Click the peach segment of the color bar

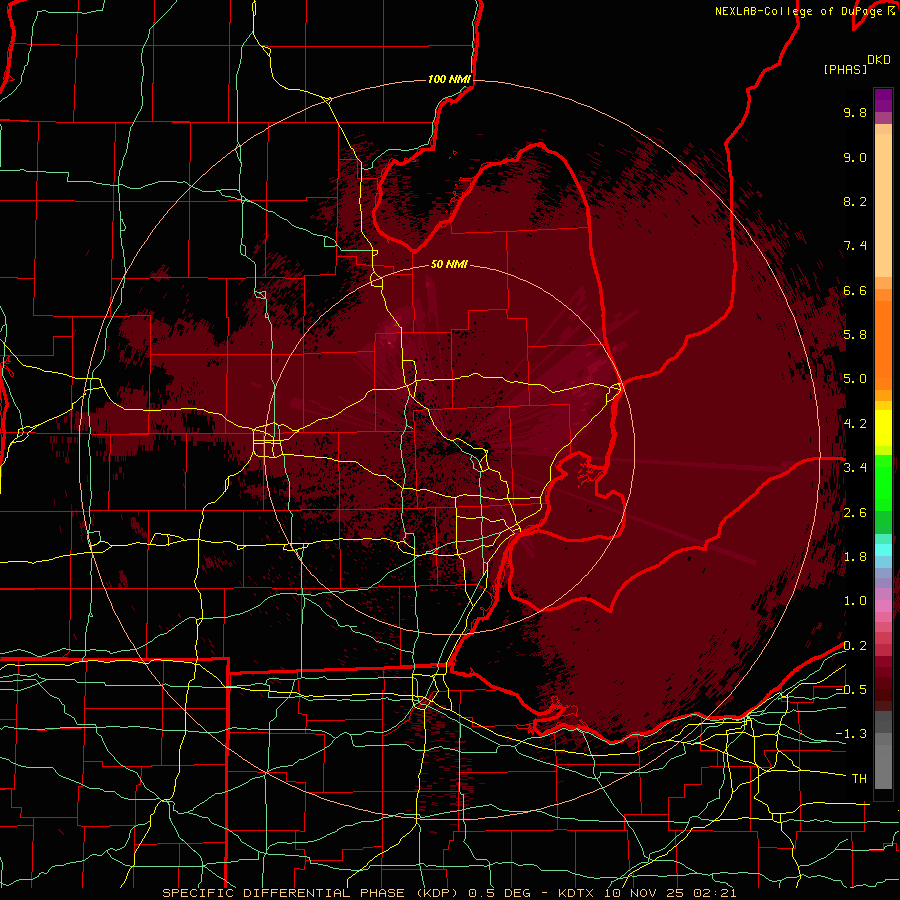point(883,205)
